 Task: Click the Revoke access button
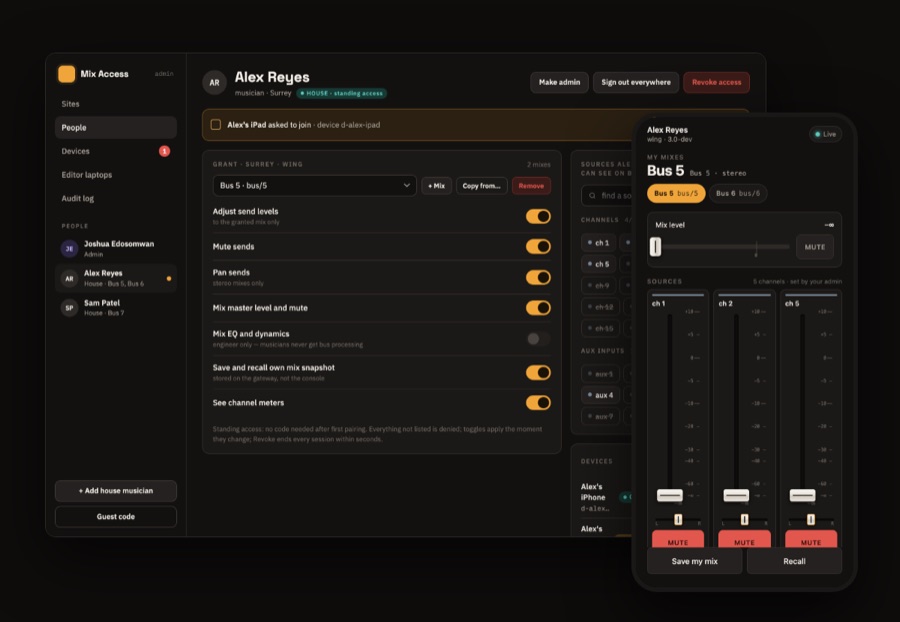716,82
